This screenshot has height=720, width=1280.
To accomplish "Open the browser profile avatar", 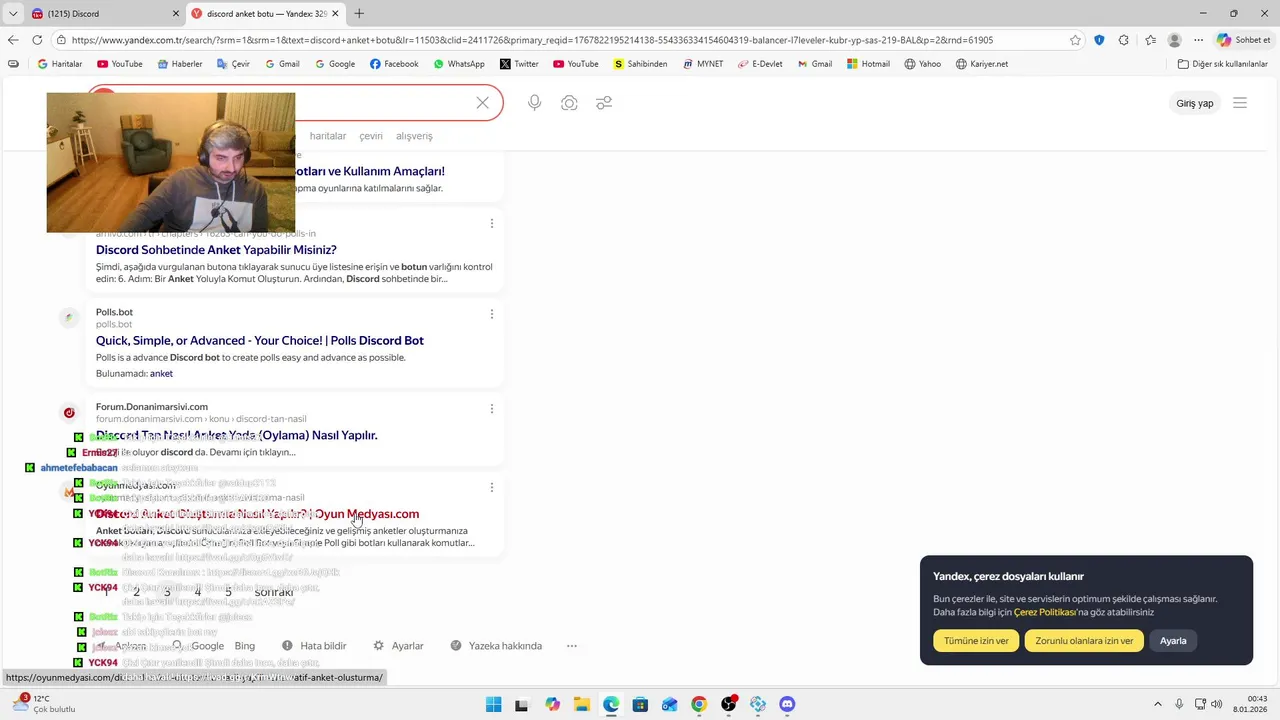I will pos(1174,40).
